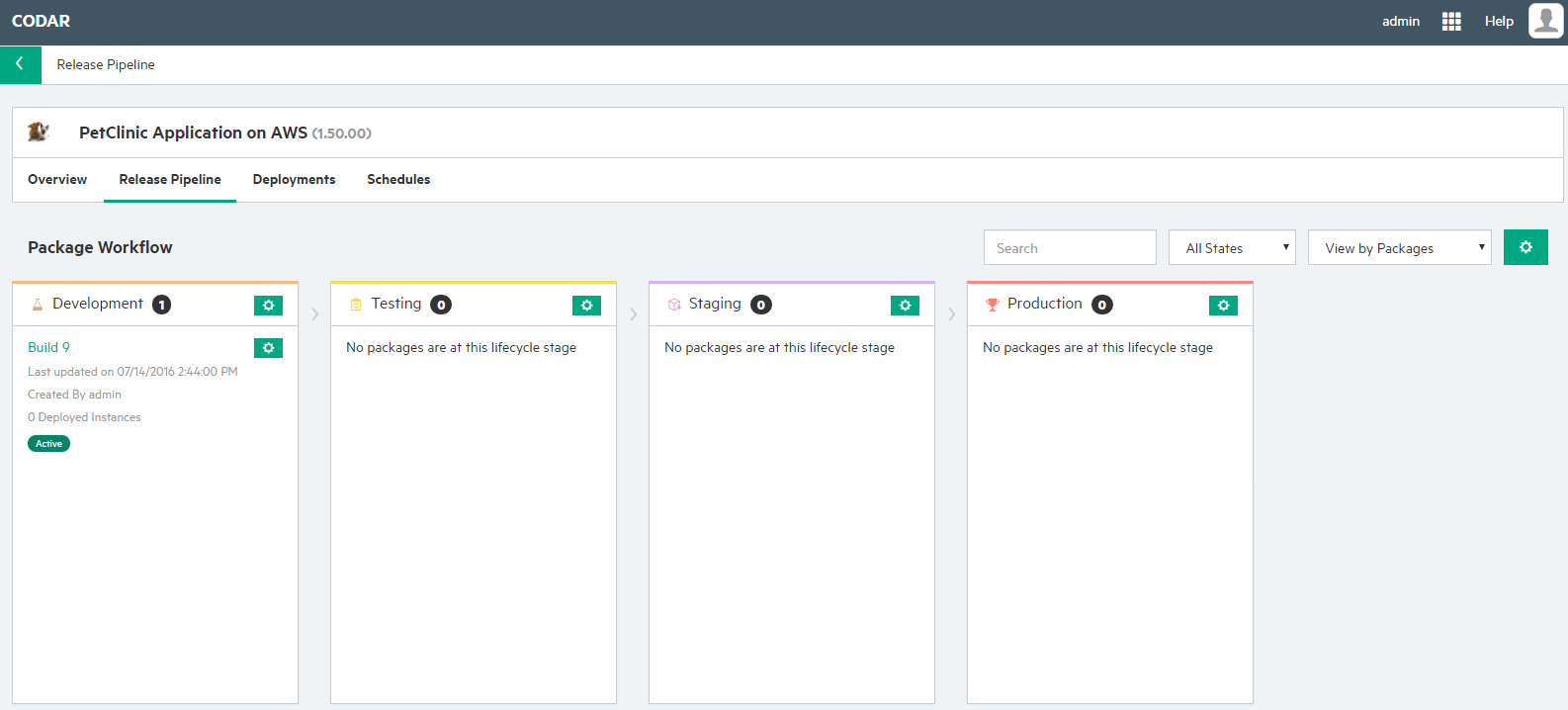Click 0 Deployed Instances text
Screen dimensions: 1568x710
click(84, 417)
